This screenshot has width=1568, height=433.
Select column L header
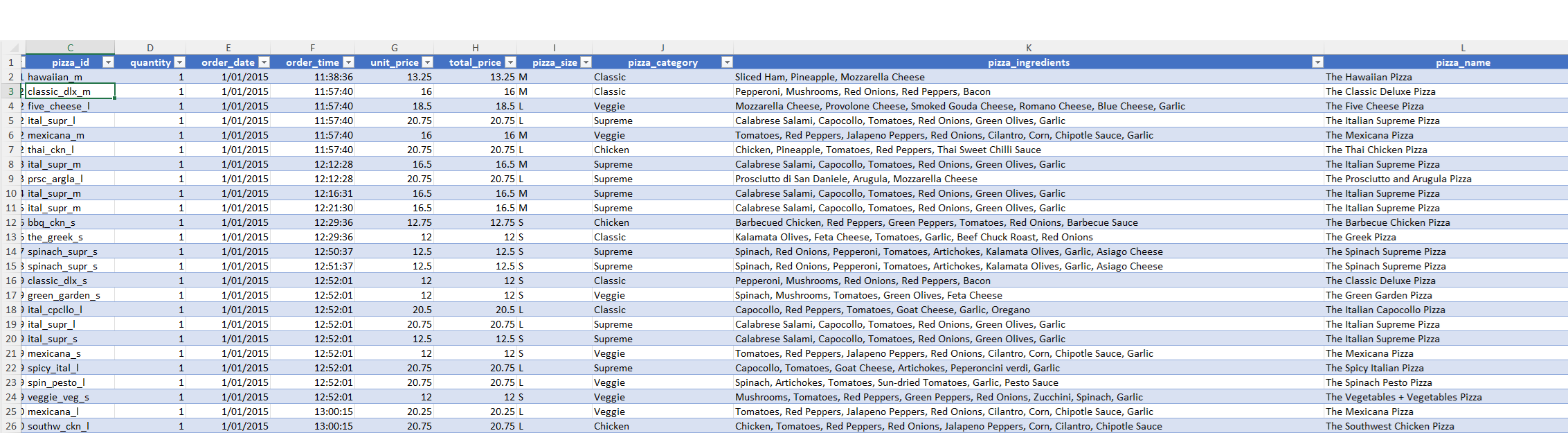(x=1462, y=48)
